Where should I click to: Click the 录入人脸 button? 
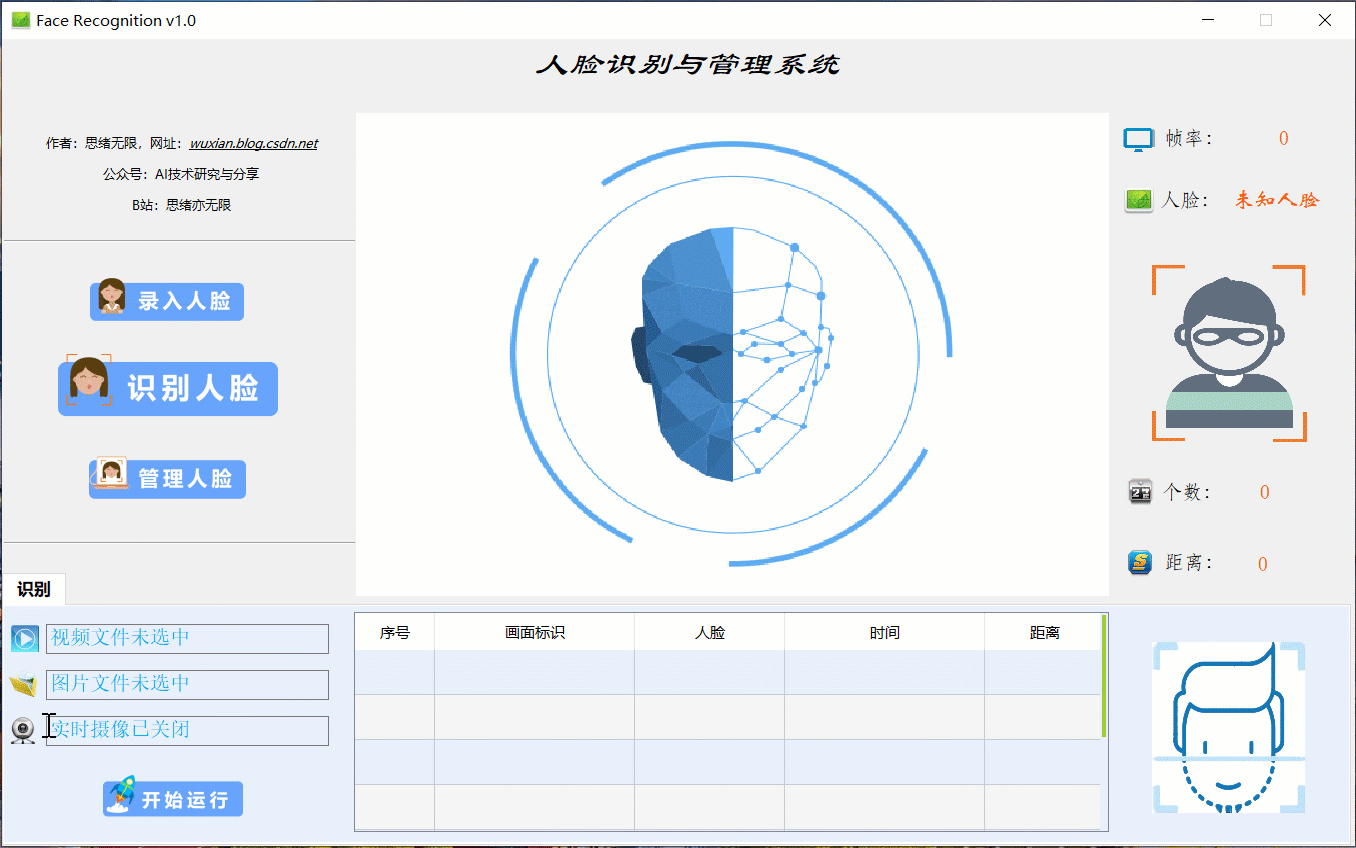[167, 300]
